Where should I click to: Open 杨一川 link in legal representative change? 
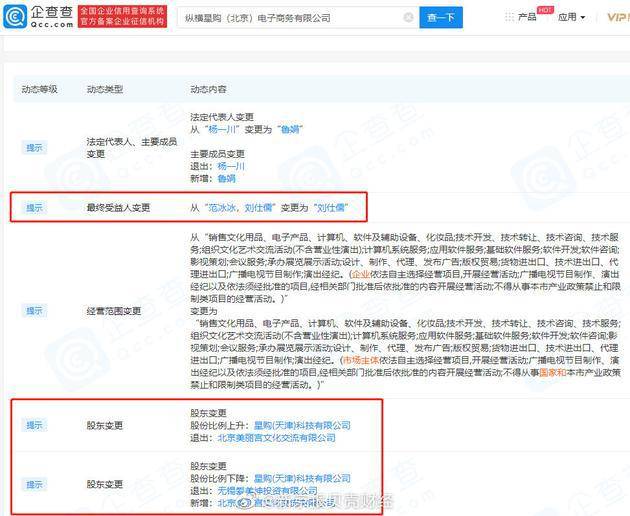coord(222,129)
